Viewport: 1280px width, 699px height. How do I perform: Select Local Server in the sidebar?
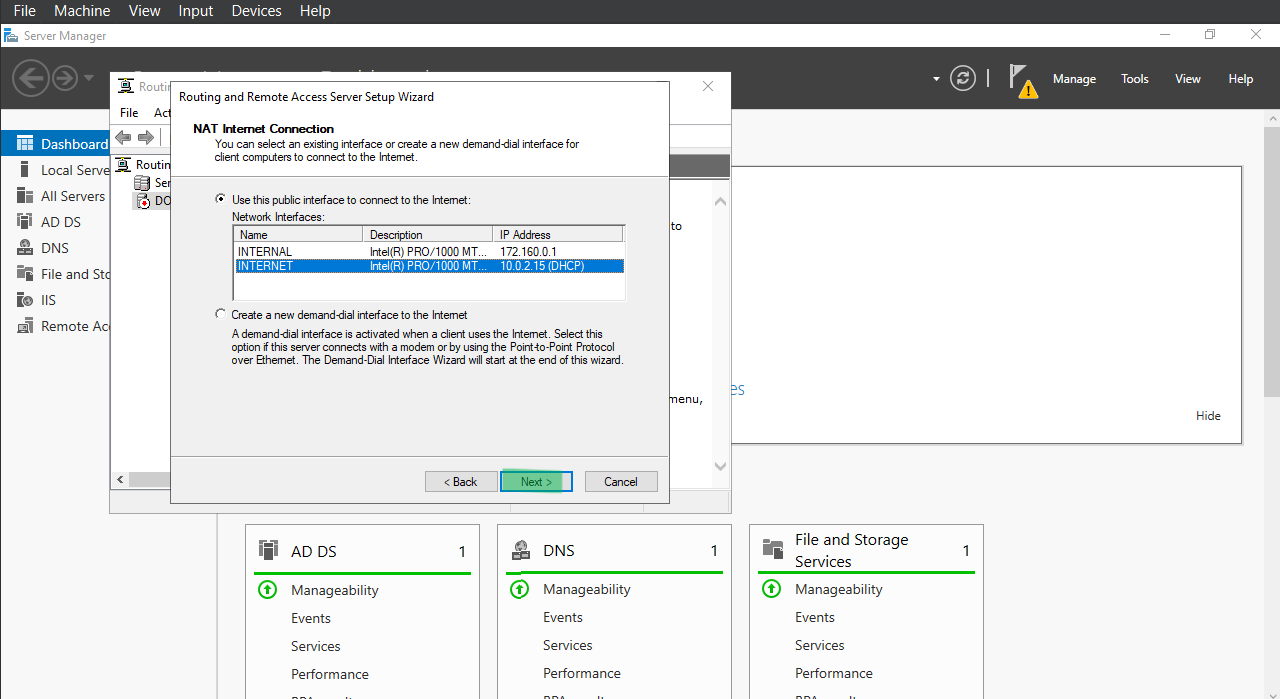(x=55, y=170)
